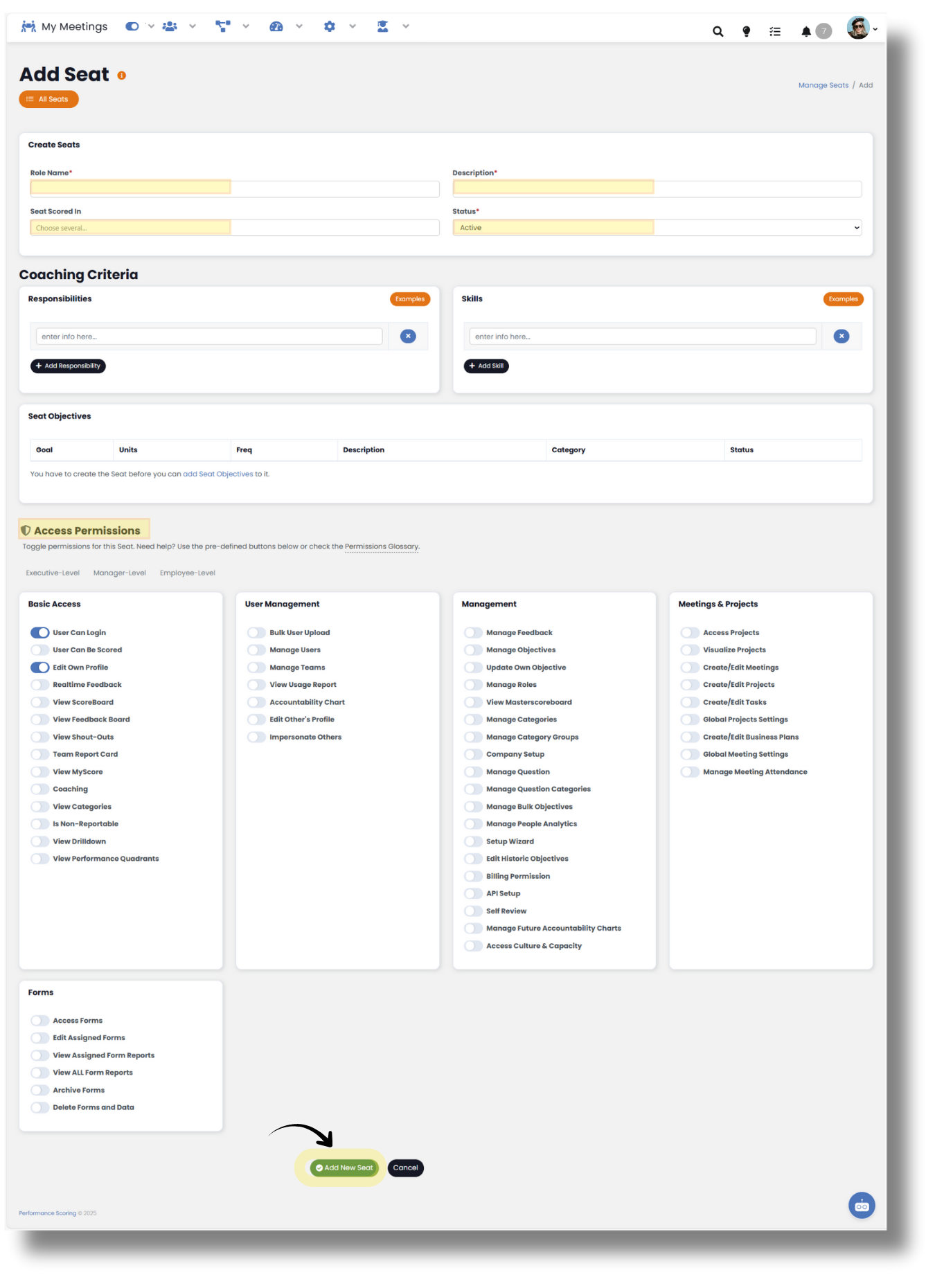Screen dimensions: 935x1288
Task: Click the Performance Scoring footer link
Action: pos(47,1213)
